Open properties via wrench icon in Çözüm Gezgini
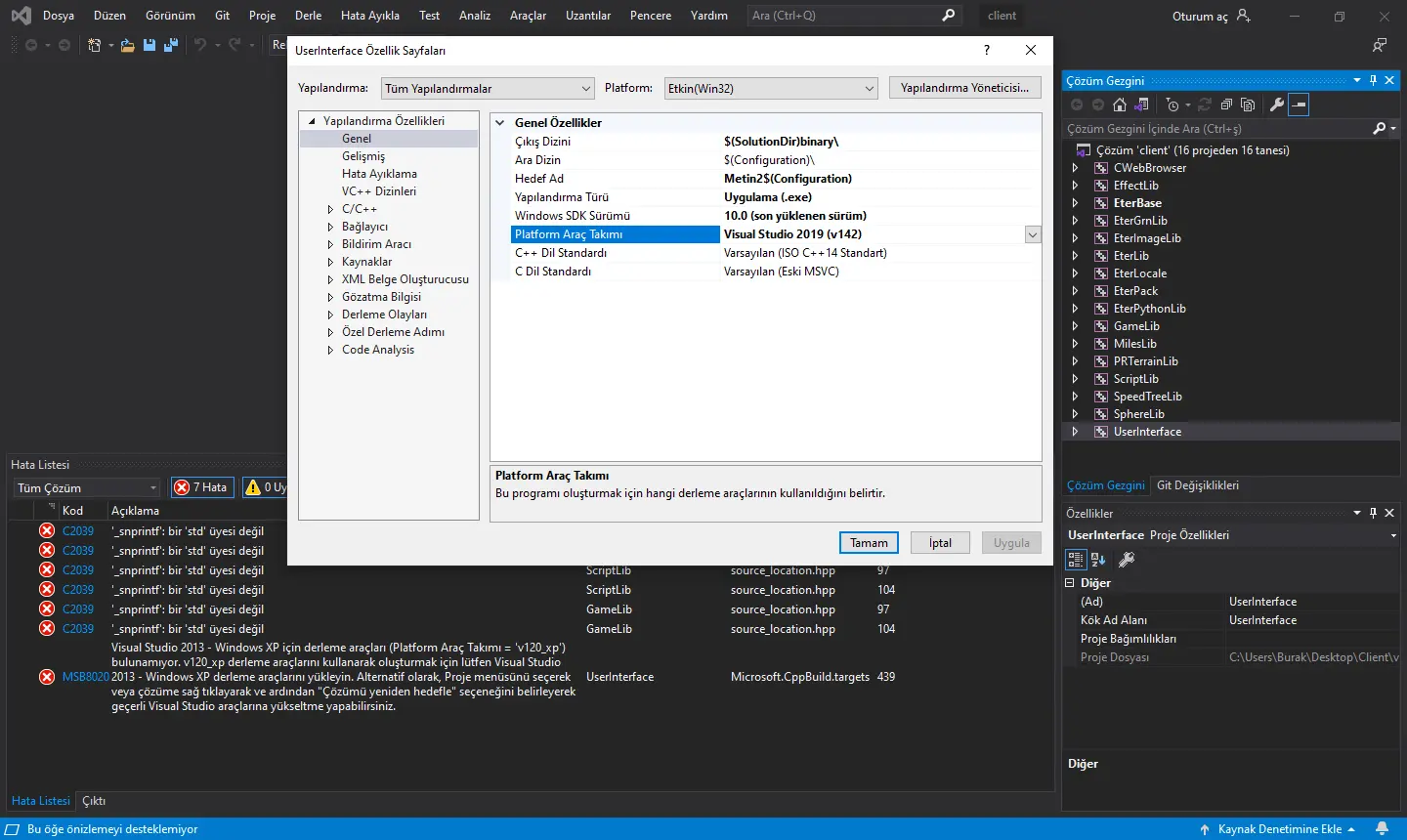The width and height of the screenshot is (1407, 840). click(1276, 105)
